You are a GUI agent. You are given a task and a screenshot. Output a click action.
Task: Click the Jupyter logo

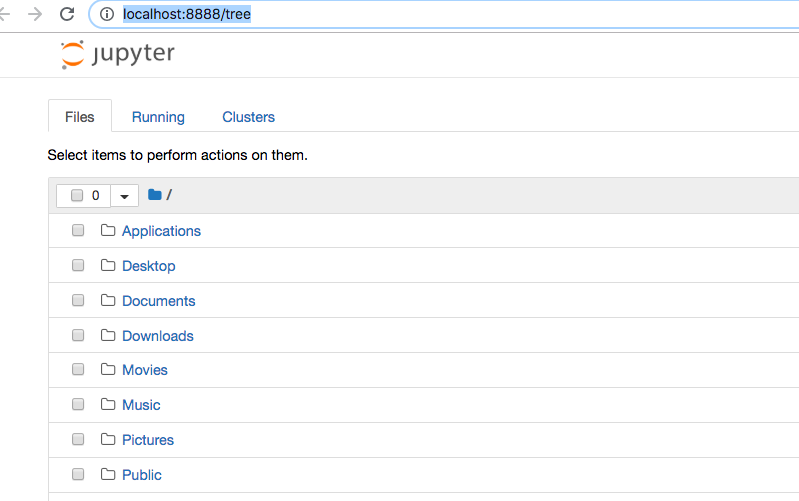[x=118, y=54]
